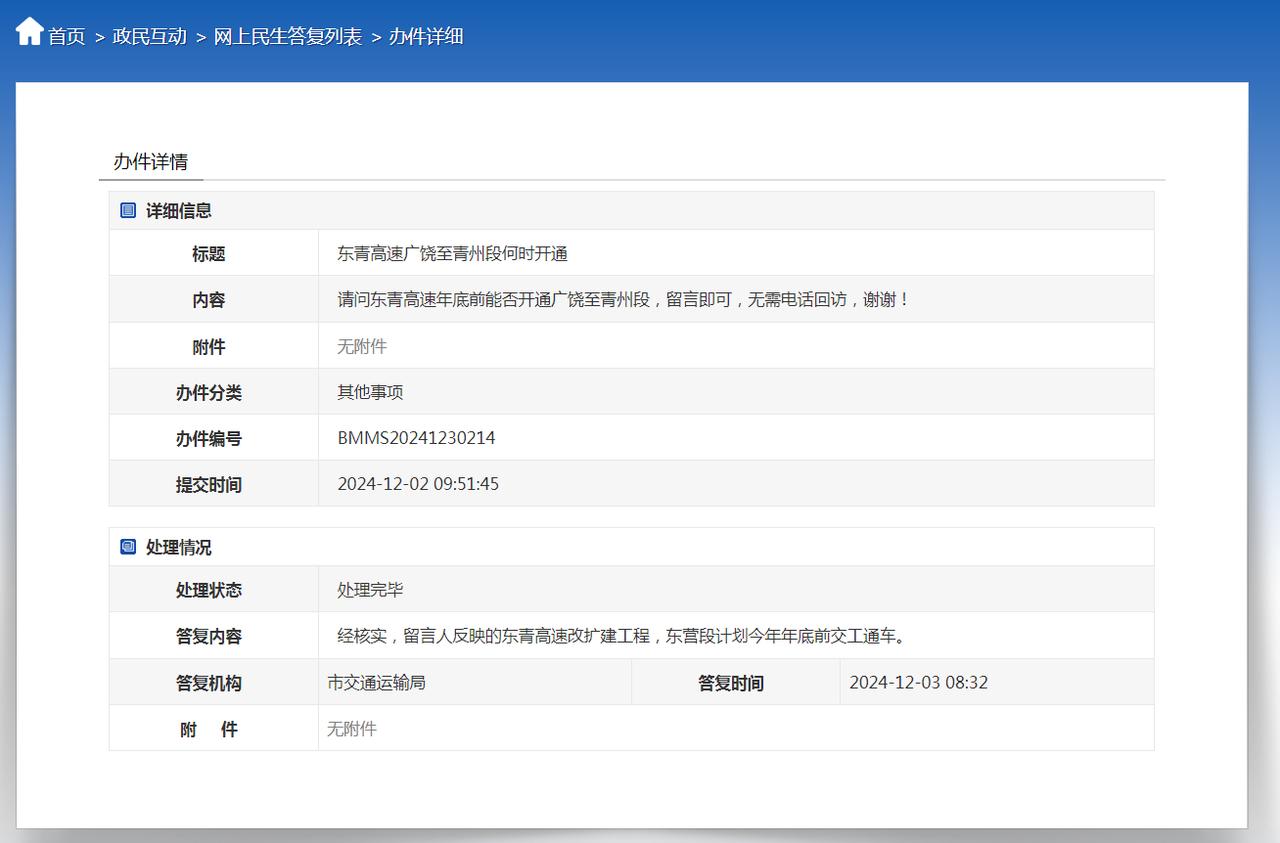1280x843 pixels.
Task: Click case number BMMS20241230214
Action: tap(416, 438)
